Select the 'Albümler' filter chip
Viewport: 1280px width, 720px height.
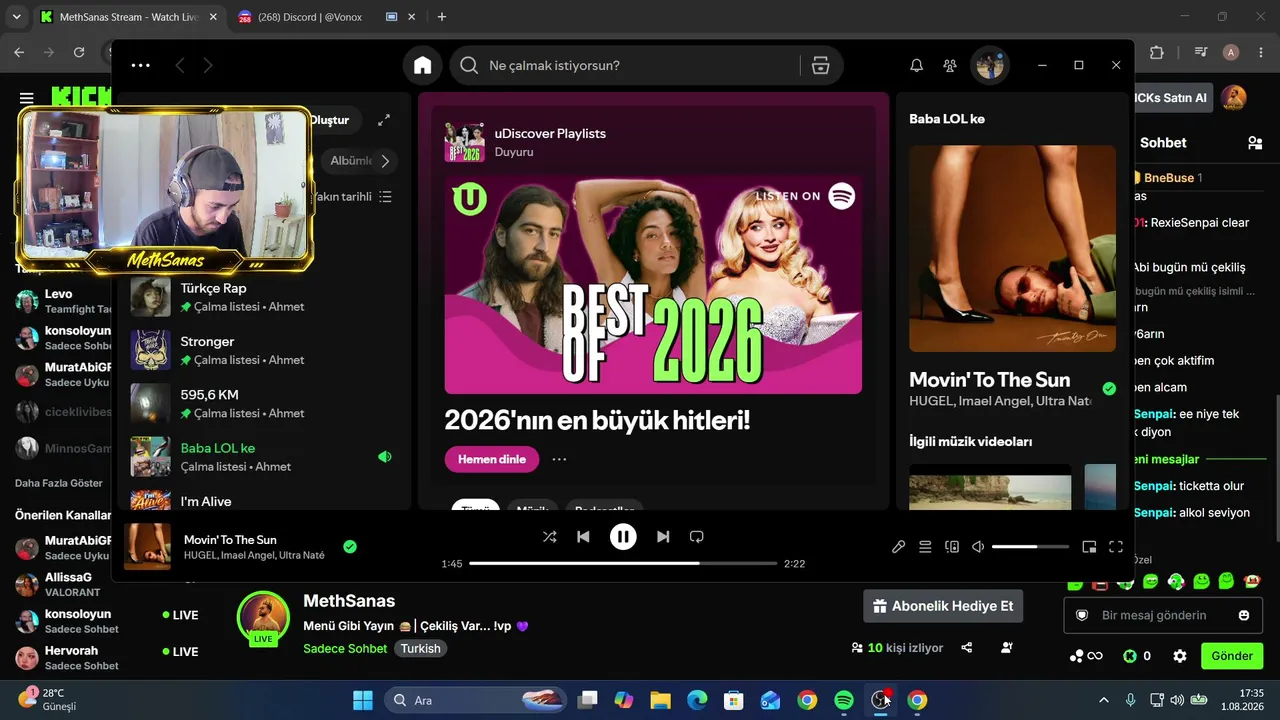point(351,161)
